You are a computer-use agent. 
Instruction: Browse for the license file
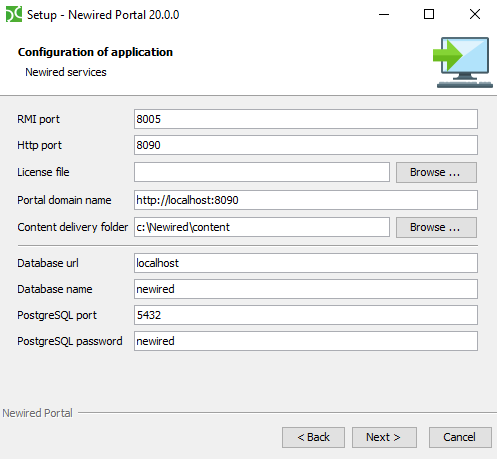(436, 172)
